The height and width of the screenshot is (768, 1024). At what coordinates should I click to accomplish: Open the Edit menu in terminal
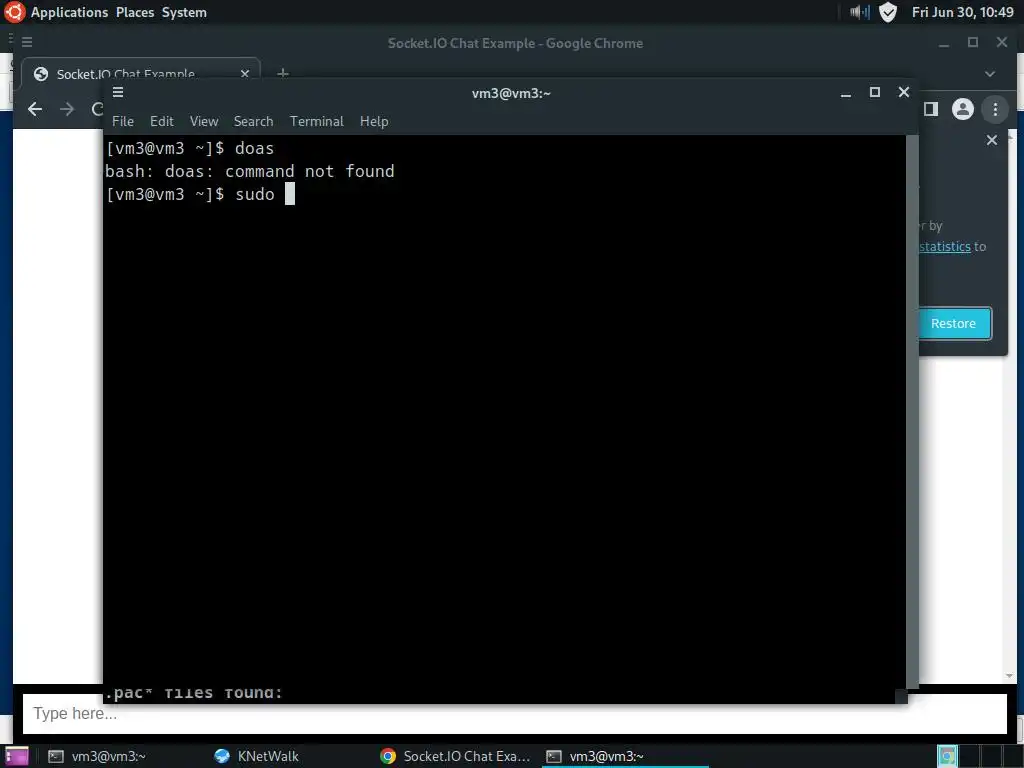click(161, 121)
